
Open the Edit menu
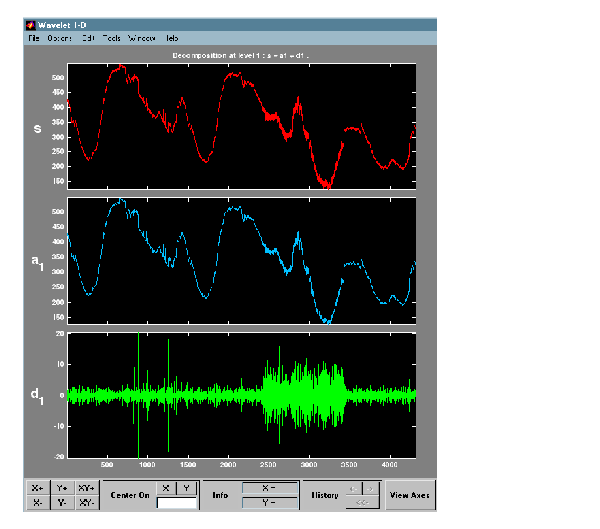[88, 37]
